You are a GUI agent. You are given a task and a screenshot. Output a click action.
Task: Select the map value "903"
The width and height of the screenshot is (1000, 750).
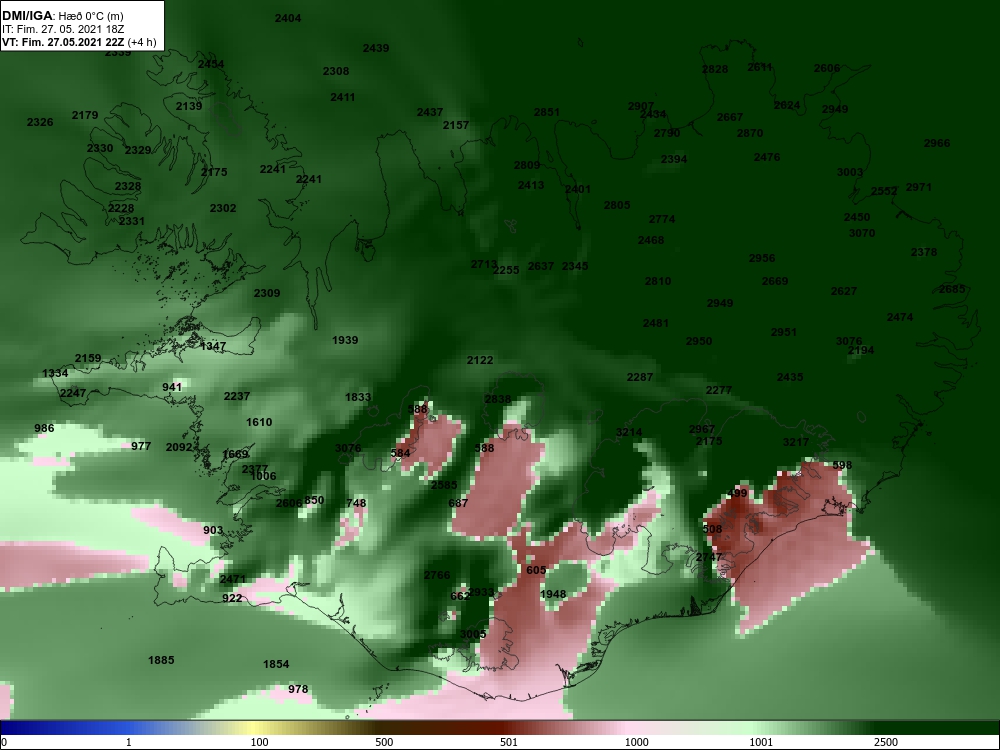pyautogui.click(x=213, y=530)
